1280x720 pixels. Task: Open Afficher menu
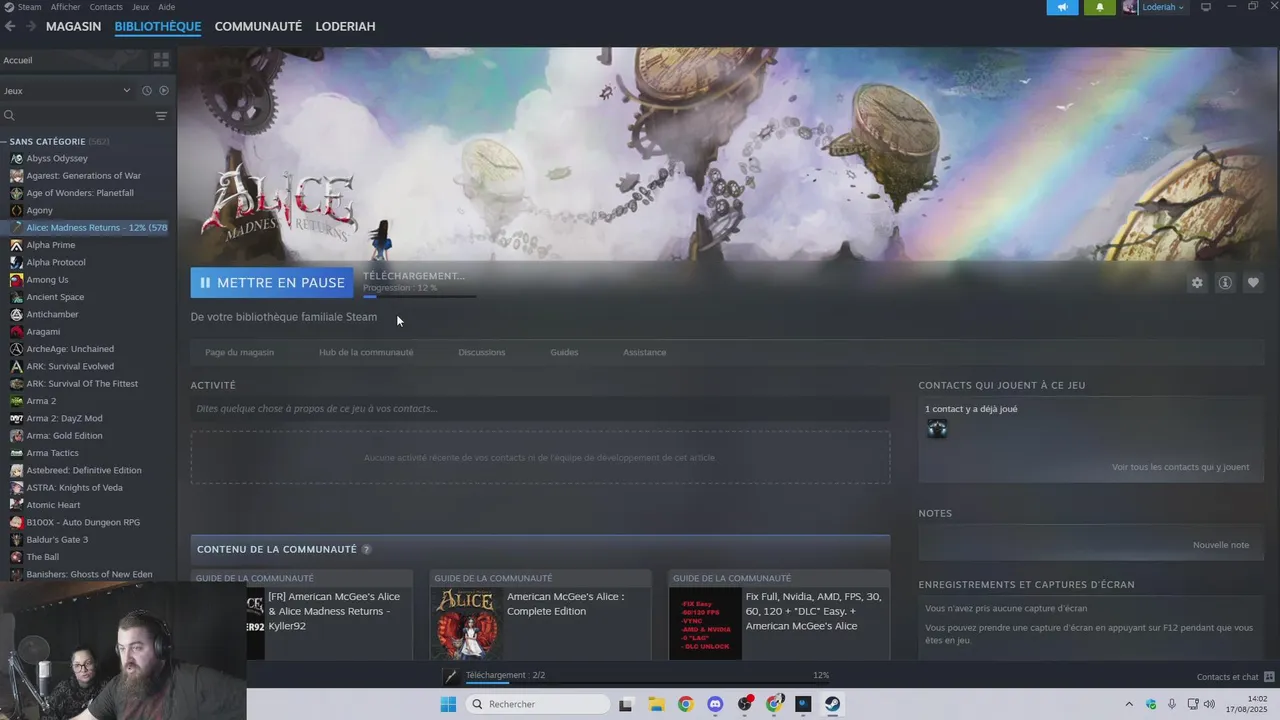(x=65, y=7)
